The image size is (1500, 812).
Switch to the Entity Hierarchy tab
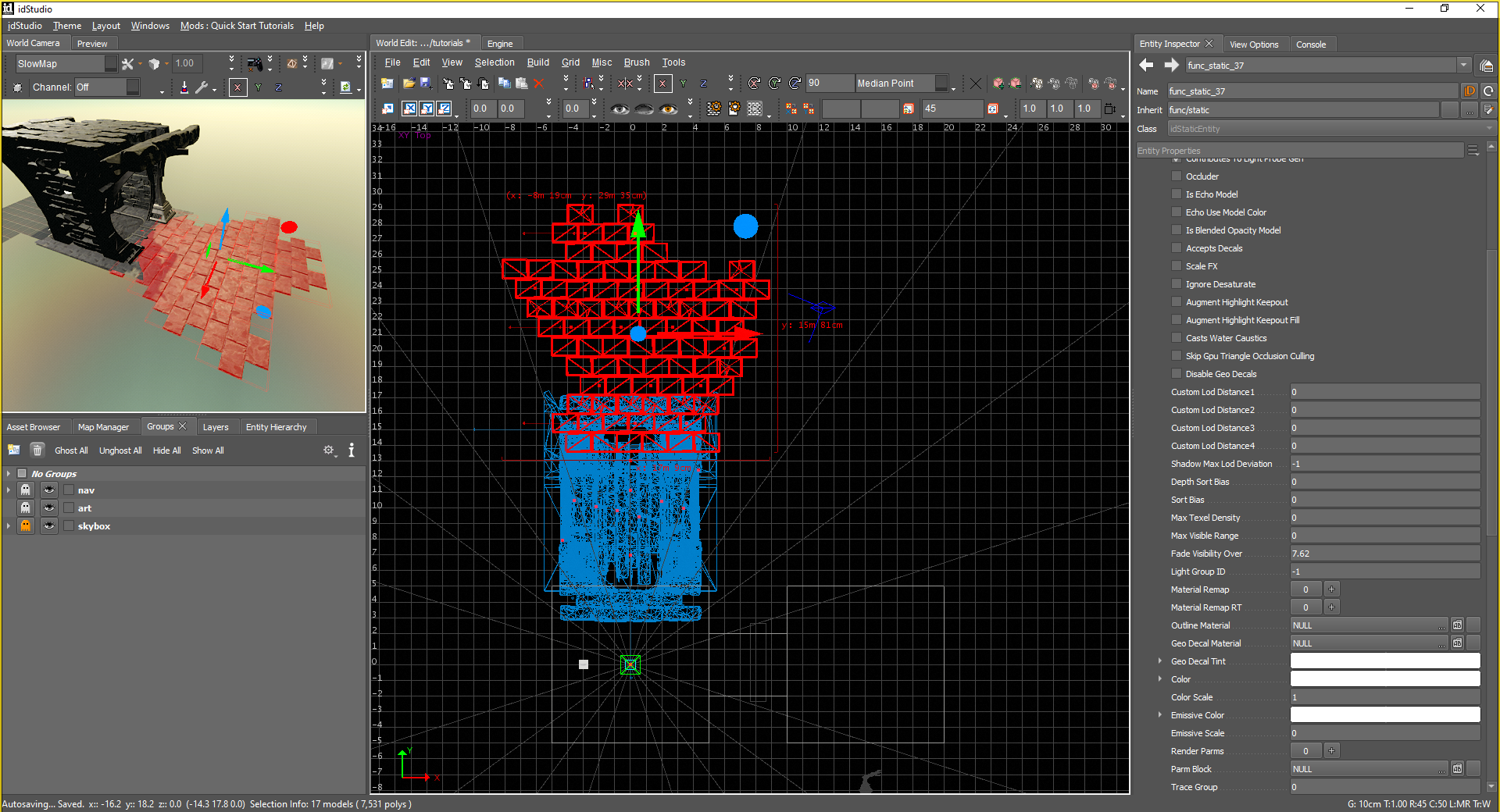coord(276,427)
